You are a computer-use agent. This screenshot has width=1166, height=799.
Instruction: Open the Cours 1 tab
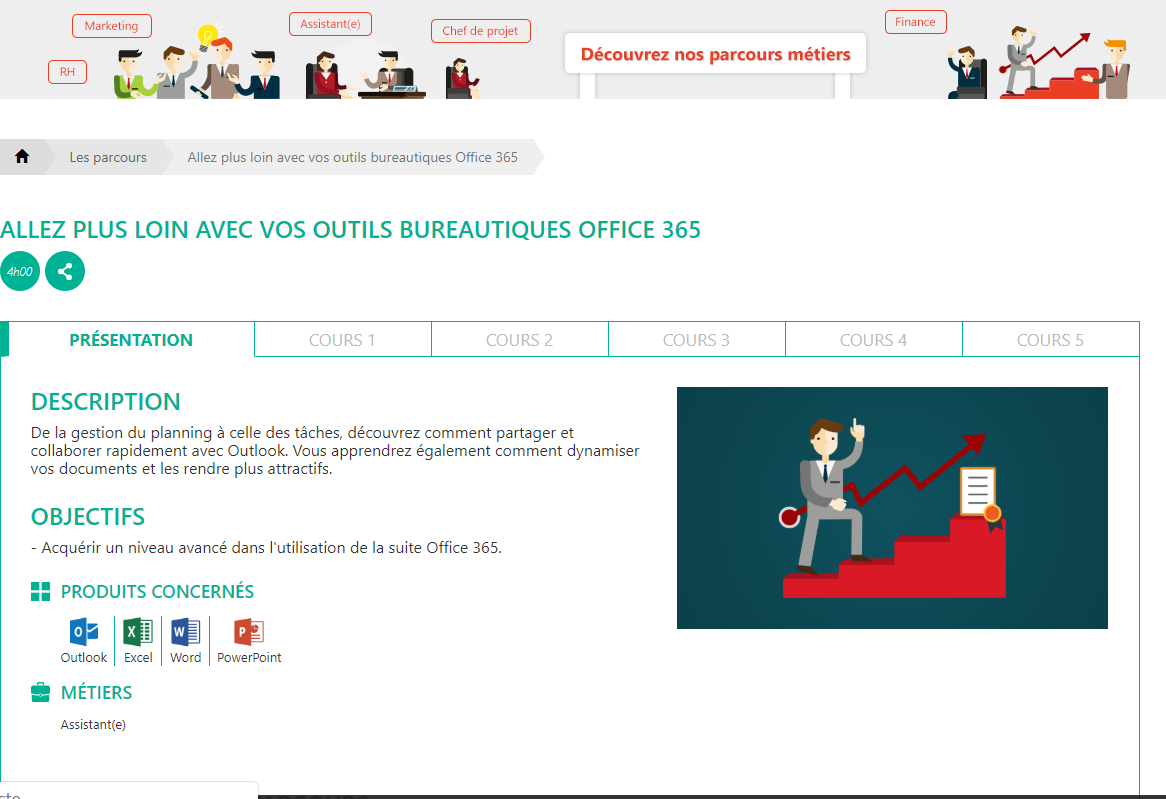pos(343,340)
